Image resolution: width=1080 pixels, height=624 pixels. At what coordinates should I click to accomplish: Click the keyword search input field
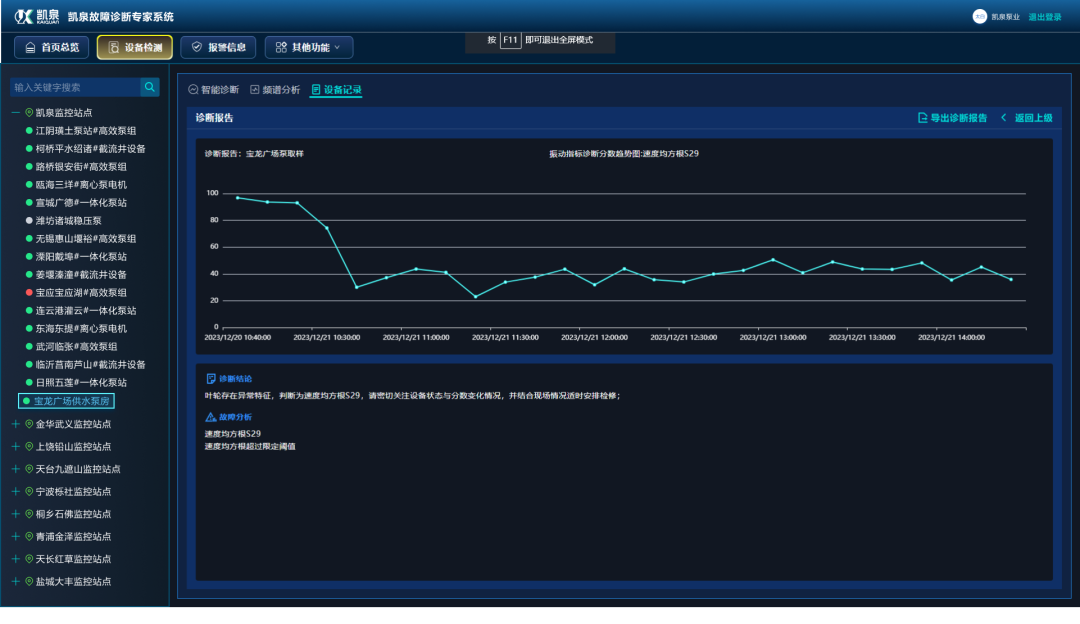coord(75,87)
